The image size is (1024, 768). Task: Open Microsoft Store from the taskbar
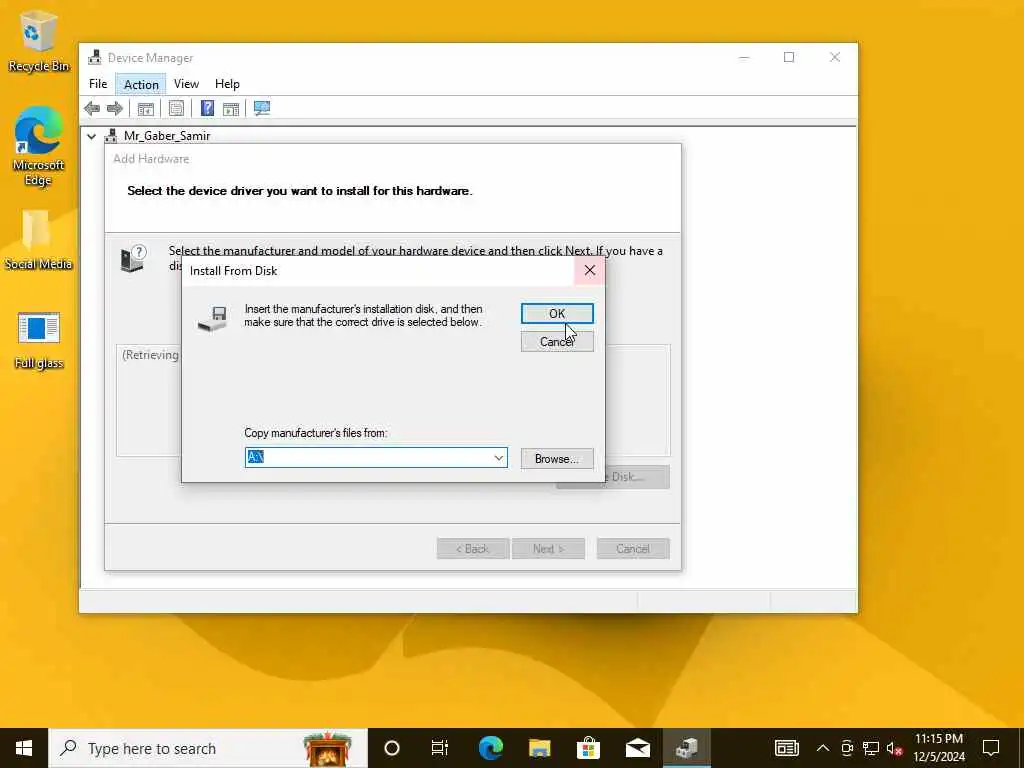tap(588, 748)
